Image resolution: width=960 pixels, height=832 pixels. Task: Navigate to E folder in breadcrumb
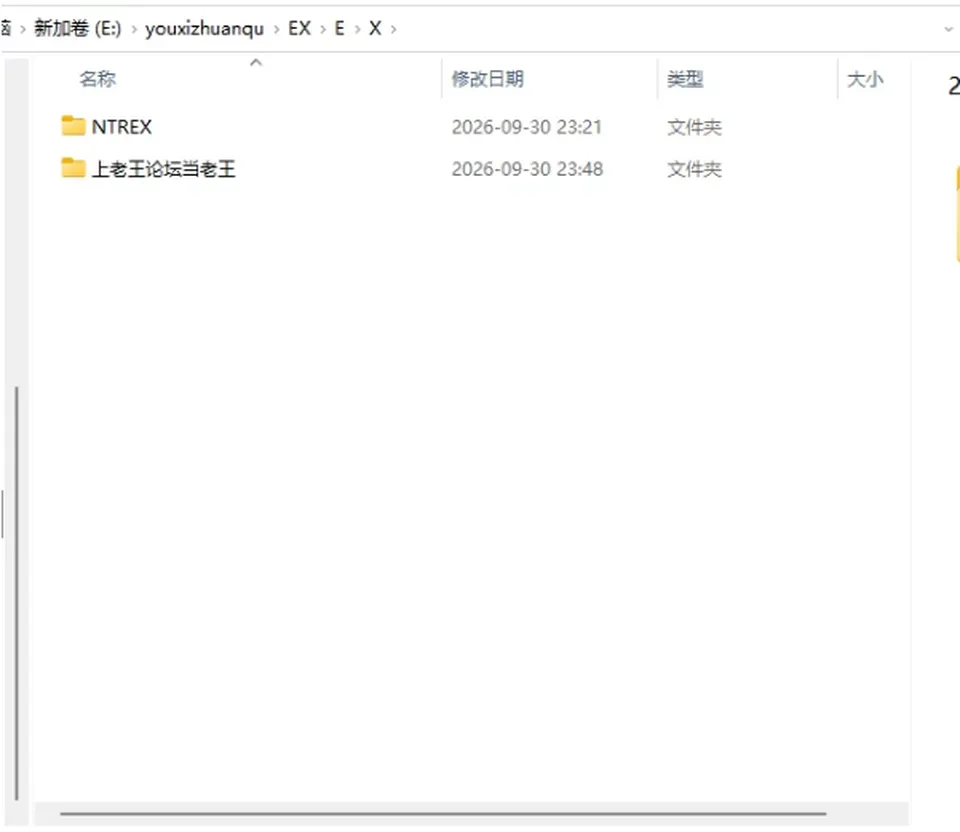[x=339, y=28]
